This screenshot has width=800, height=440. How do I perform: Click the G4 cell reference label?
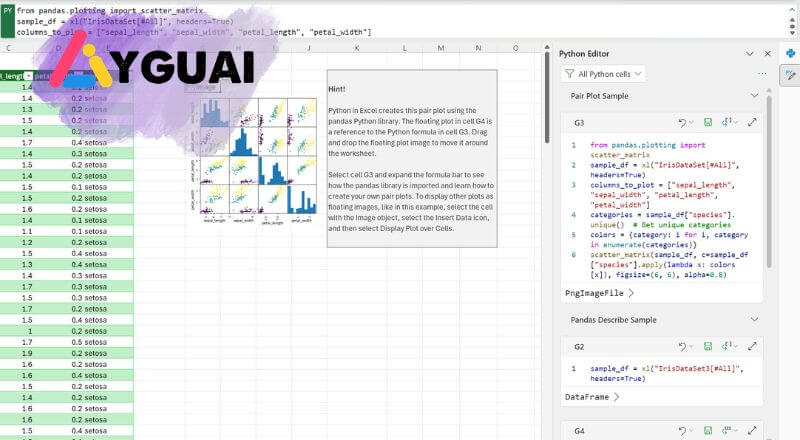coord(579,431)
